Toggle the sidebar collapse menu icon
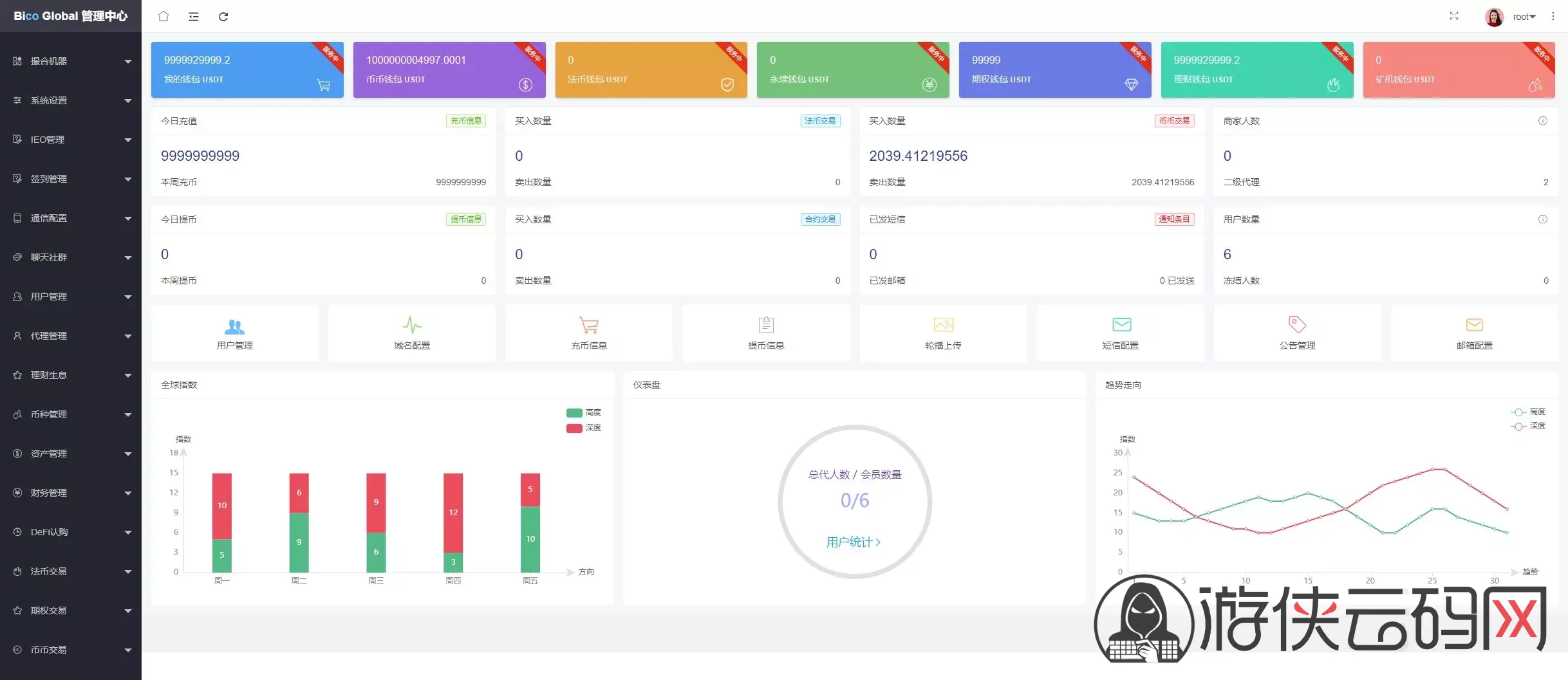 (x=193, y=17)
